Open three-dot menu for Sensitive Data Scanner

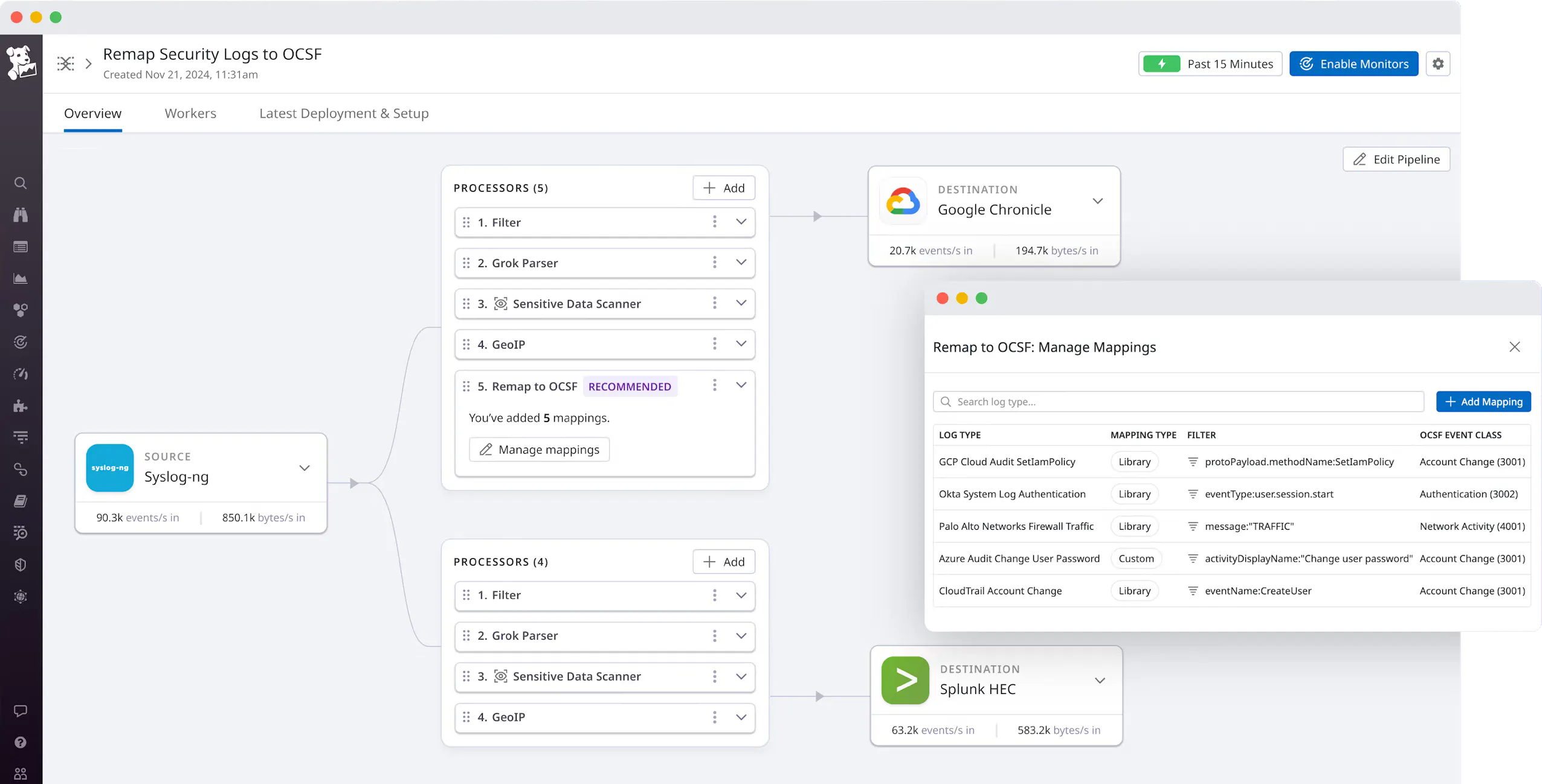coord(714,303)
